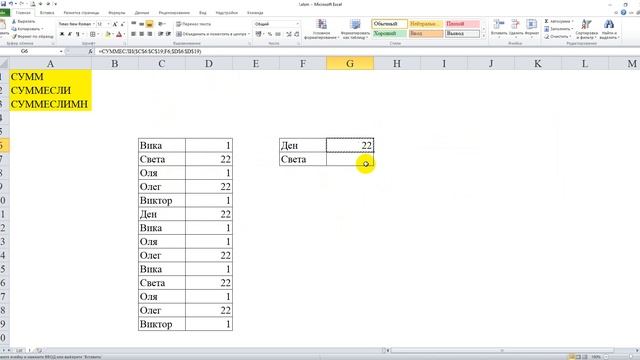Decrease decimal places
Image resolution: width=640 pixels, height=360 pixels.
(x=297, y=34)
